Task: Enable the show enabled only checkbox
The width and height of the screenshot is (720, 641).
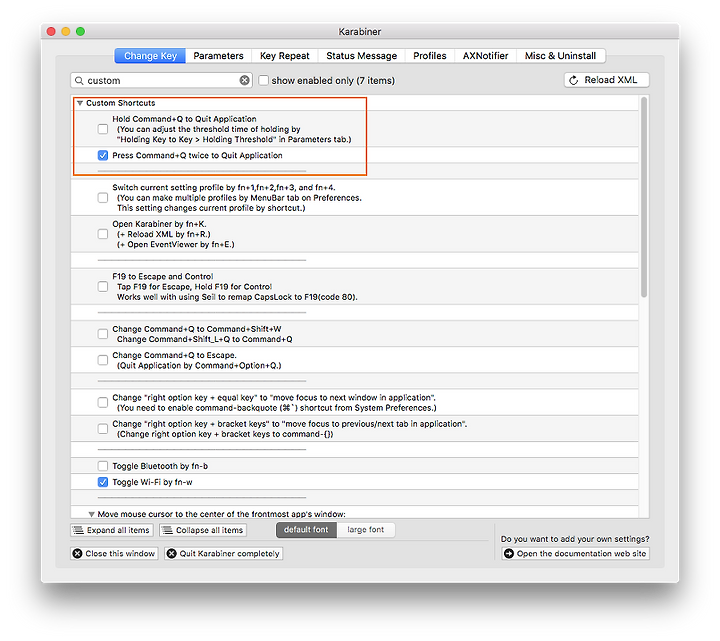Action: (x=264, y=80)
